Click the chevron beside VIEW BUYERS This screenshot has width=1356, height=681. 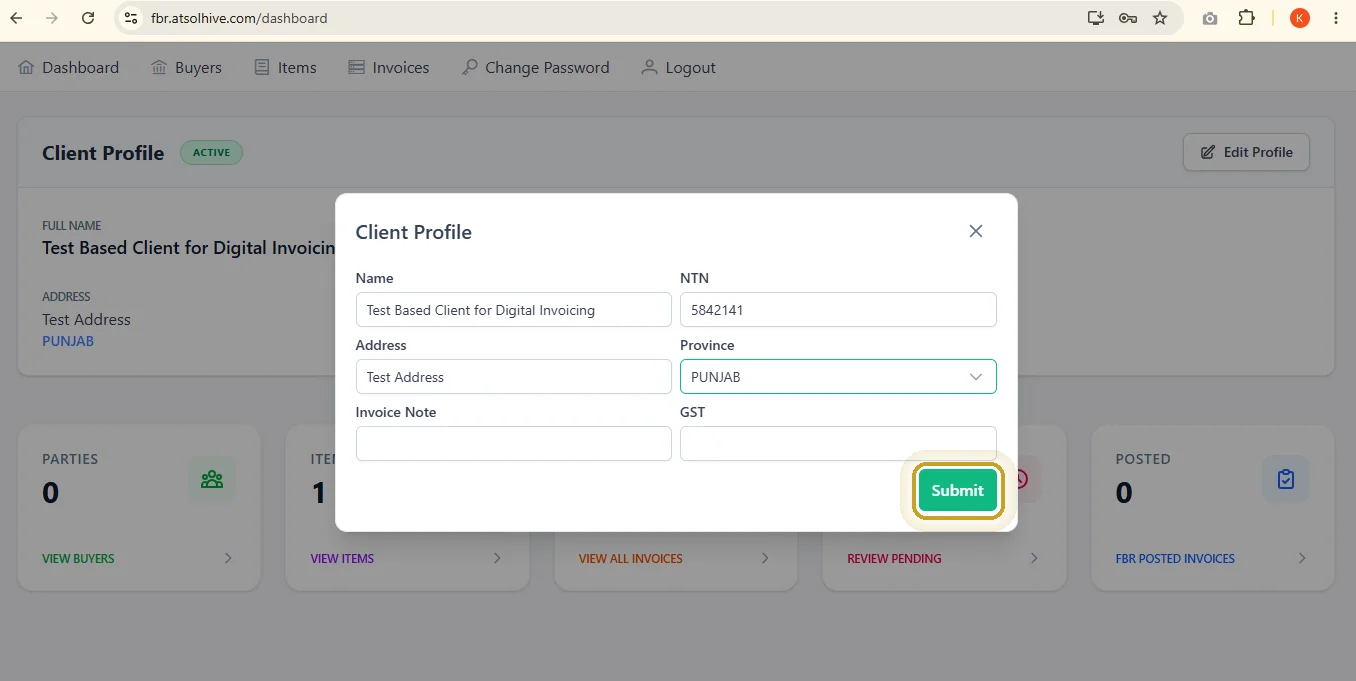click(x=228, y=558)
